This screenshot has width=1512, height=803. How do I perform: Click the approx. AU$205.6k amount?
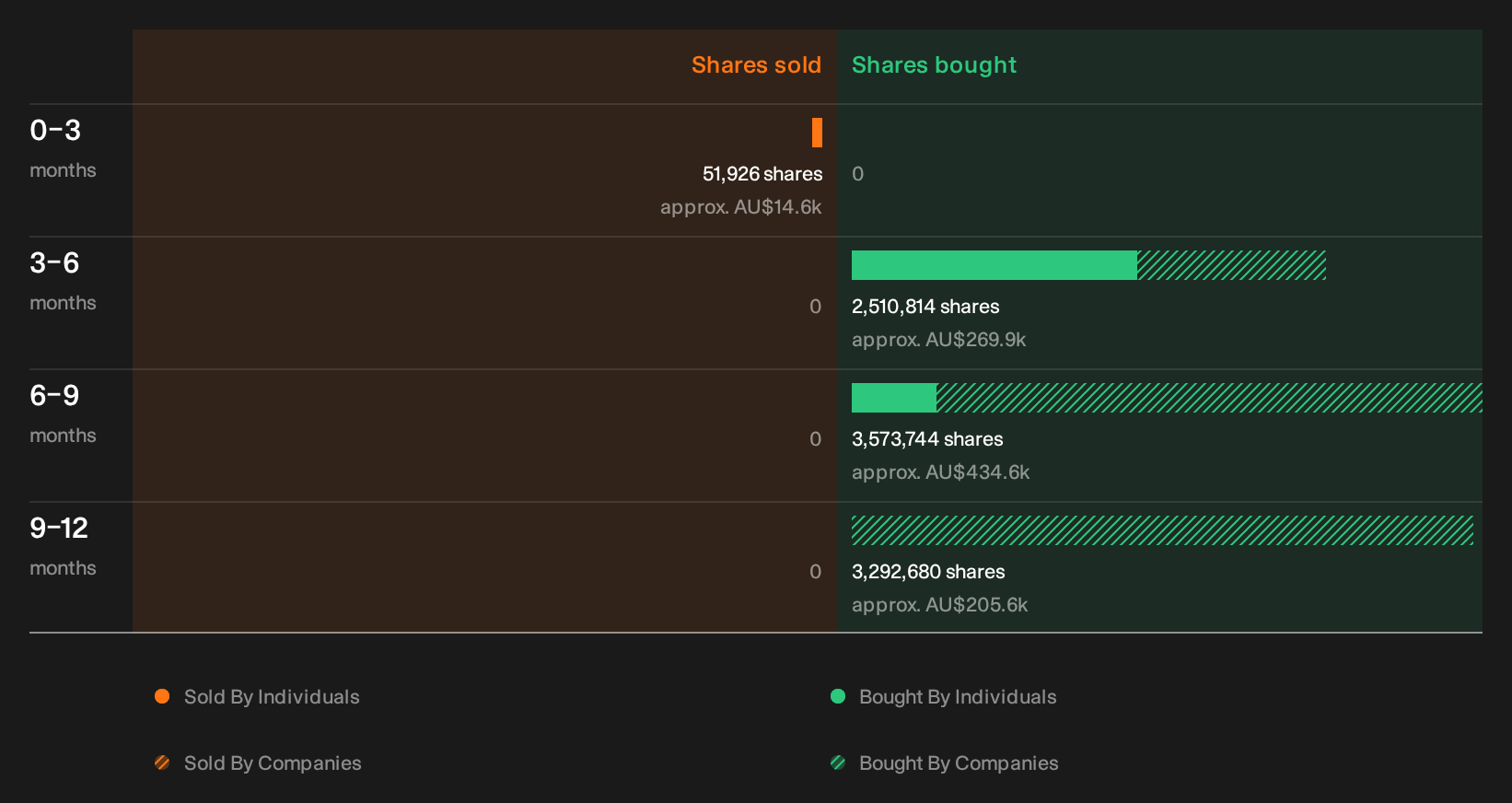pyautogui.click(x=939, y=605)
